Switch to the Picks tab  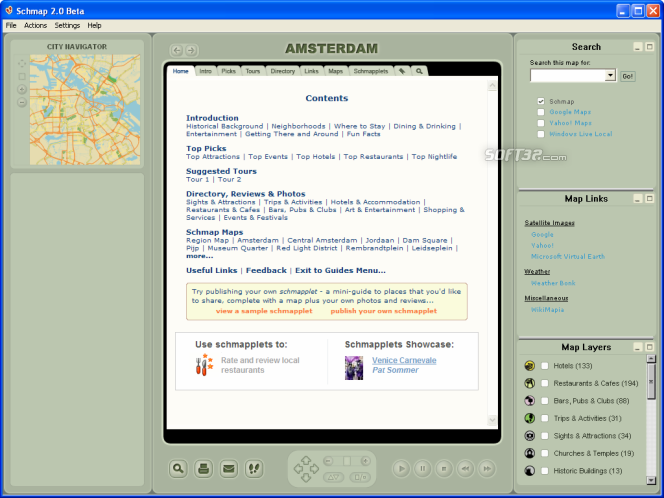pos(229,71)
